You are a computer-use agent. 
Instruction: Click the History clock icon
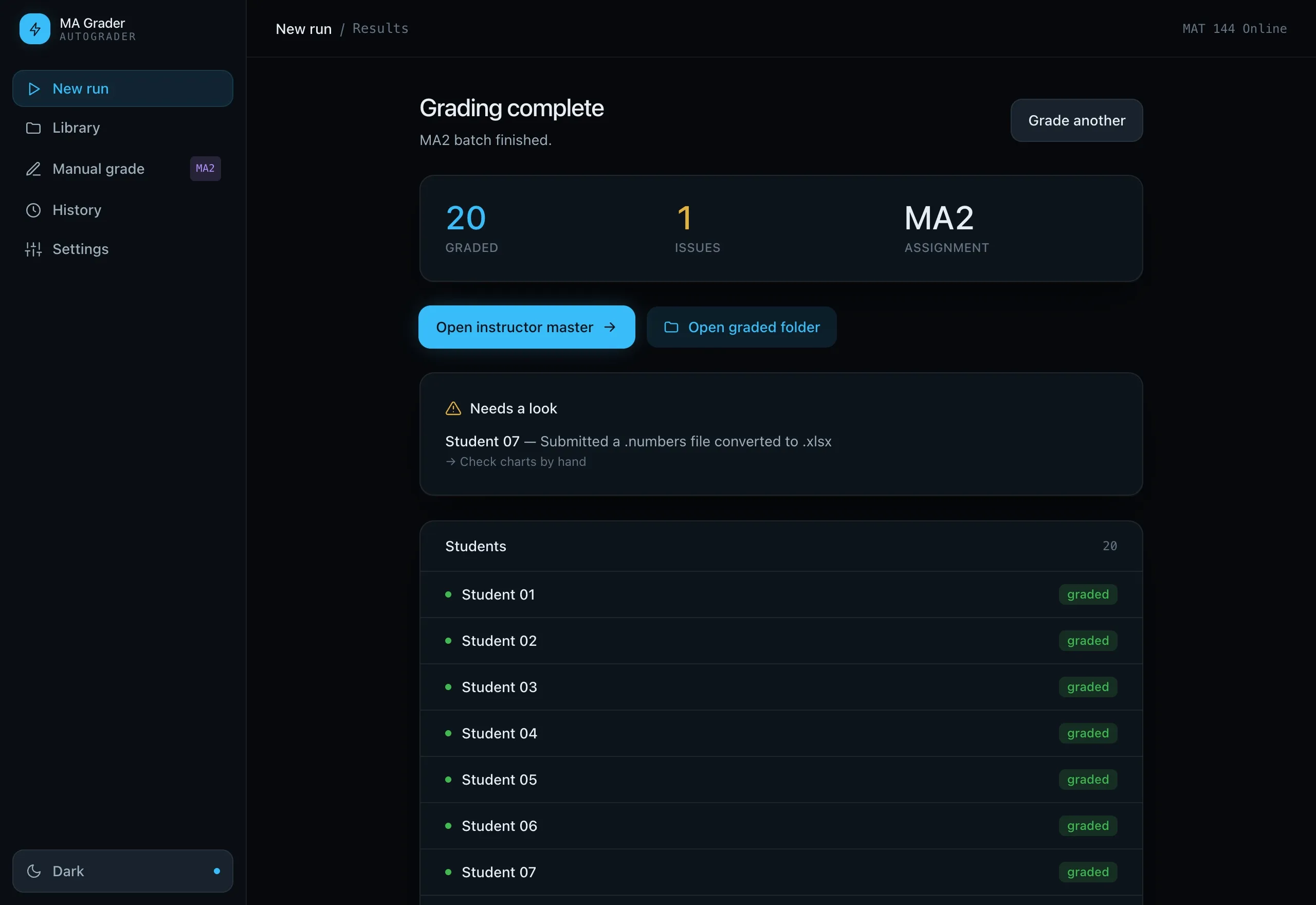pyautogui.click(x=33, y=210)
